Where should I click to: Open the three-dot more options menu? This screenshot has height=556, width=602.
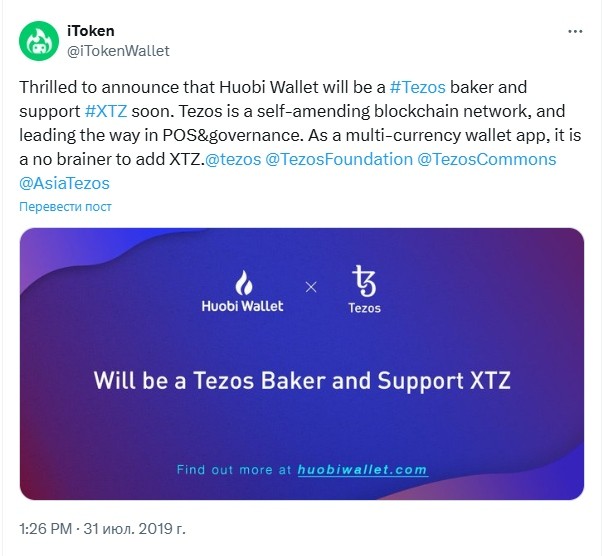point(575,31)
